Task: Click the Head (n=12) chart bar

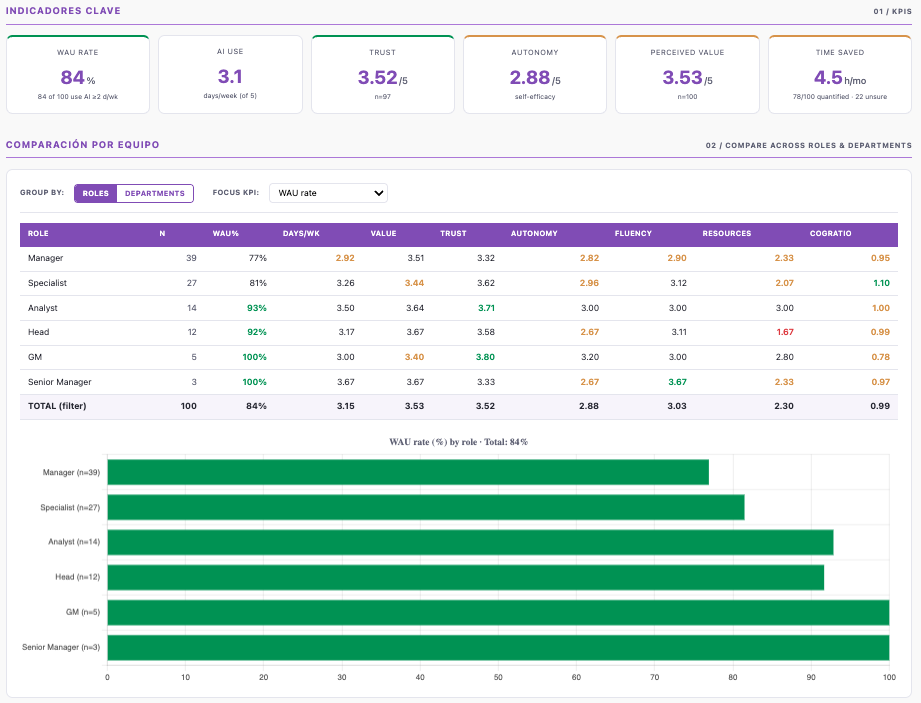Action: [465, 577]
